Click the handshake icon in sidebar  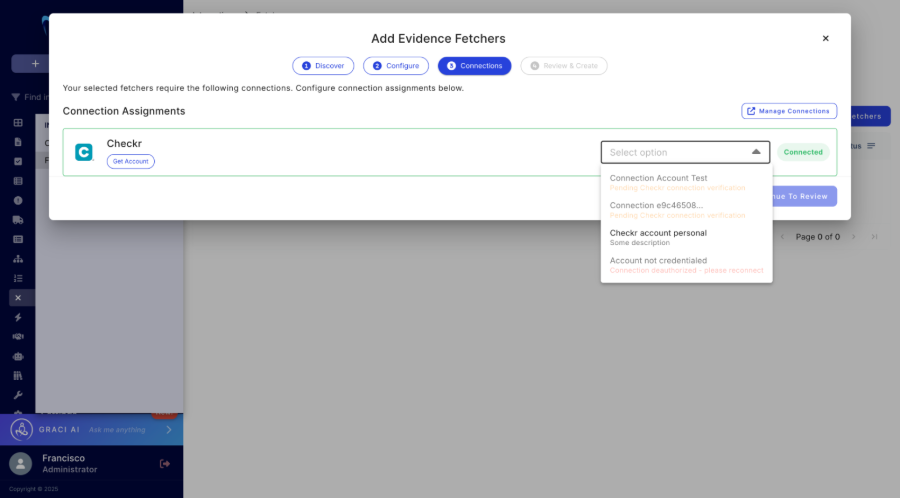(x=18, y=337)
